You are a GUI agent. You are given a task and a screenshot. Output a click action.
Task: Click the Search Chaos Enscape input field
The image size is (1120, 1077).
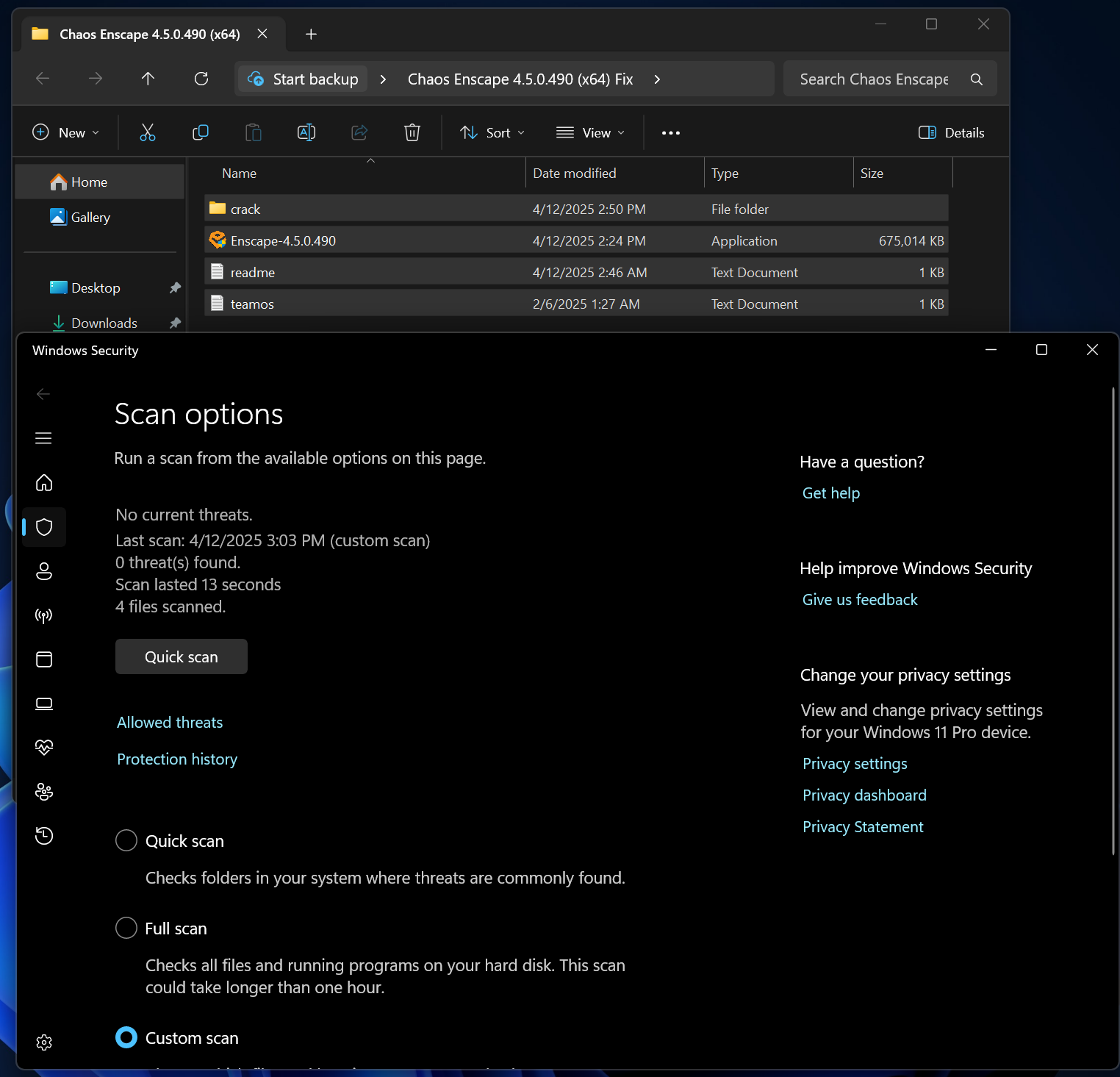875,79
